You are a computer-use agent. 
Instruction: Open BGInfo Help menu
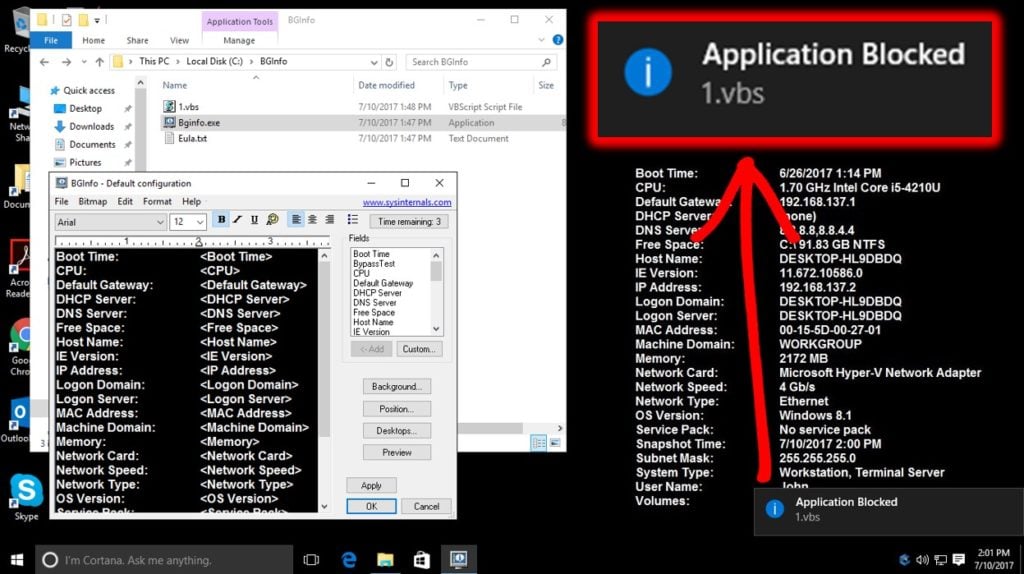pos(191,202)
